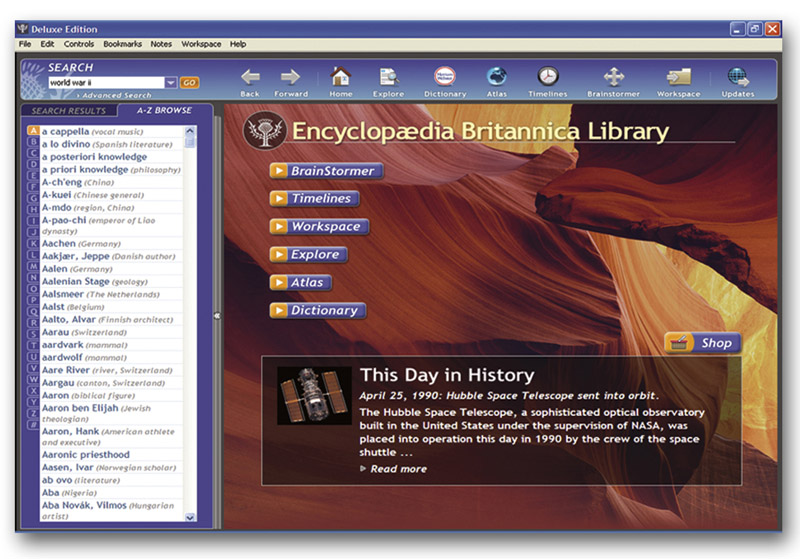The image size is (800, 559).
Task: Jump to letter K in alphabet index
Action: (33, 244)
